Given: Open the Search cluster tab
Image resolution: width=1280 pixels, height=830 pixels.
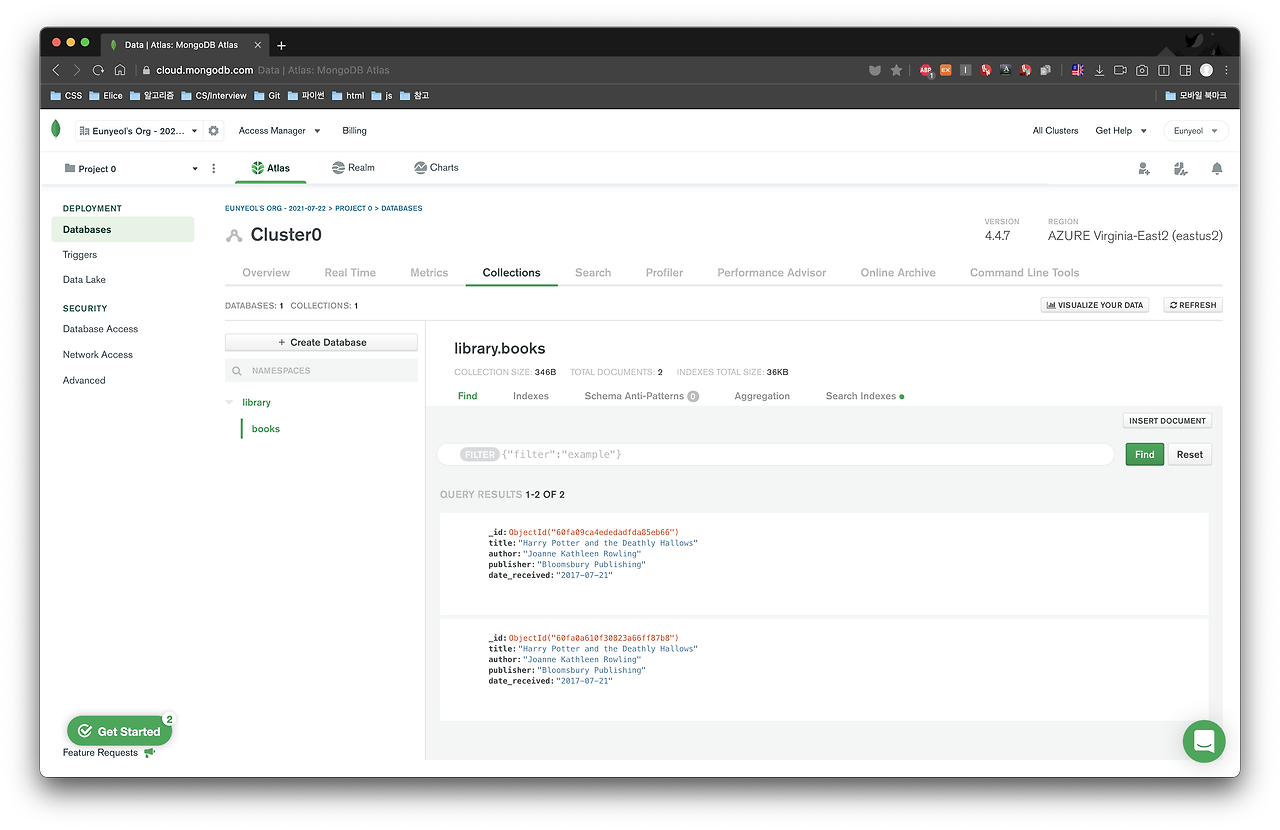Looking at the screenshot, I should point(593,273).
